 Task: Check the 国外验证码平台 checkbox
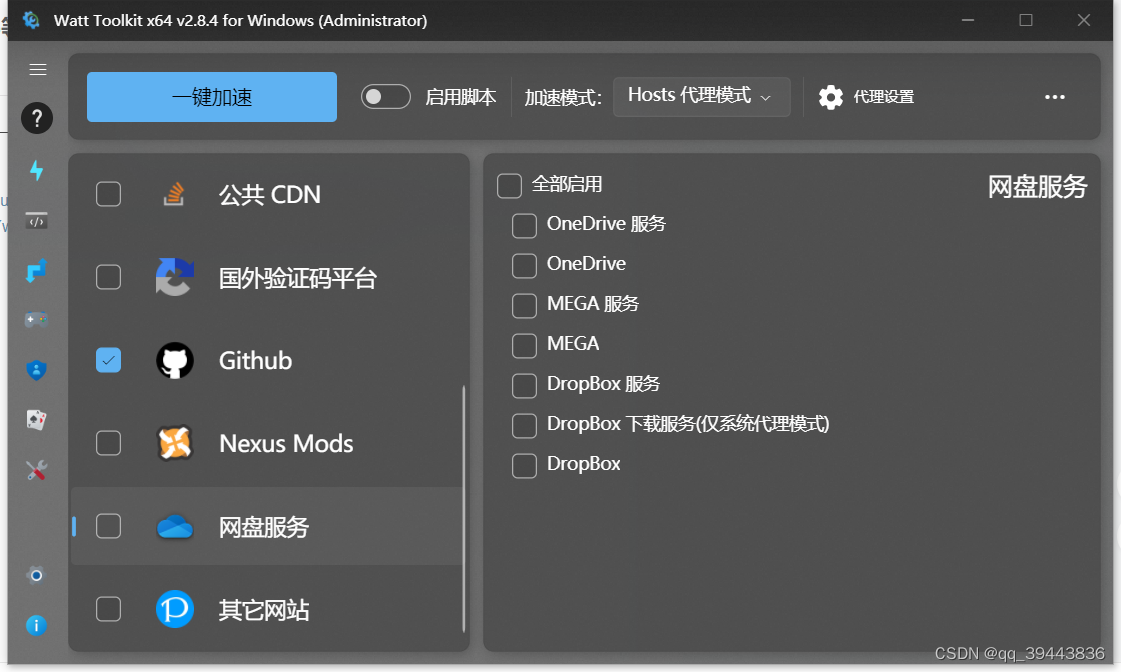[x=109, y=277]
